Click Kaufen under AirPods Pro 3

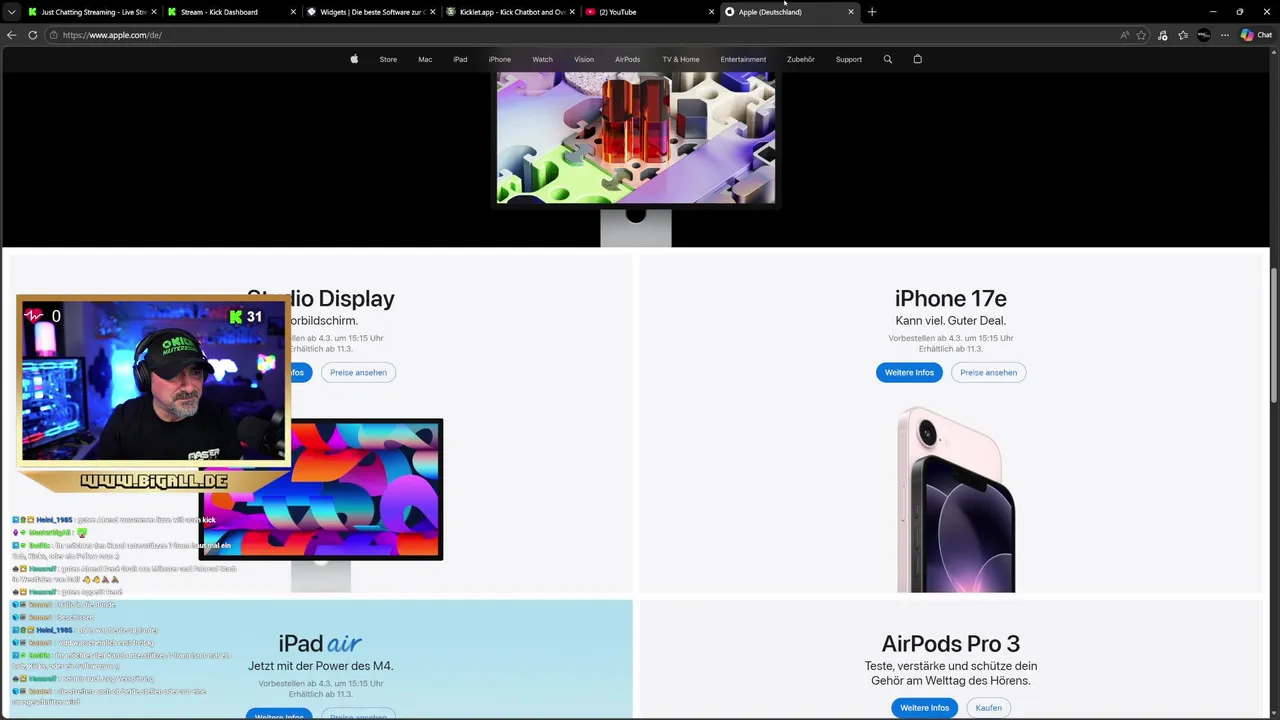point(988,708)
